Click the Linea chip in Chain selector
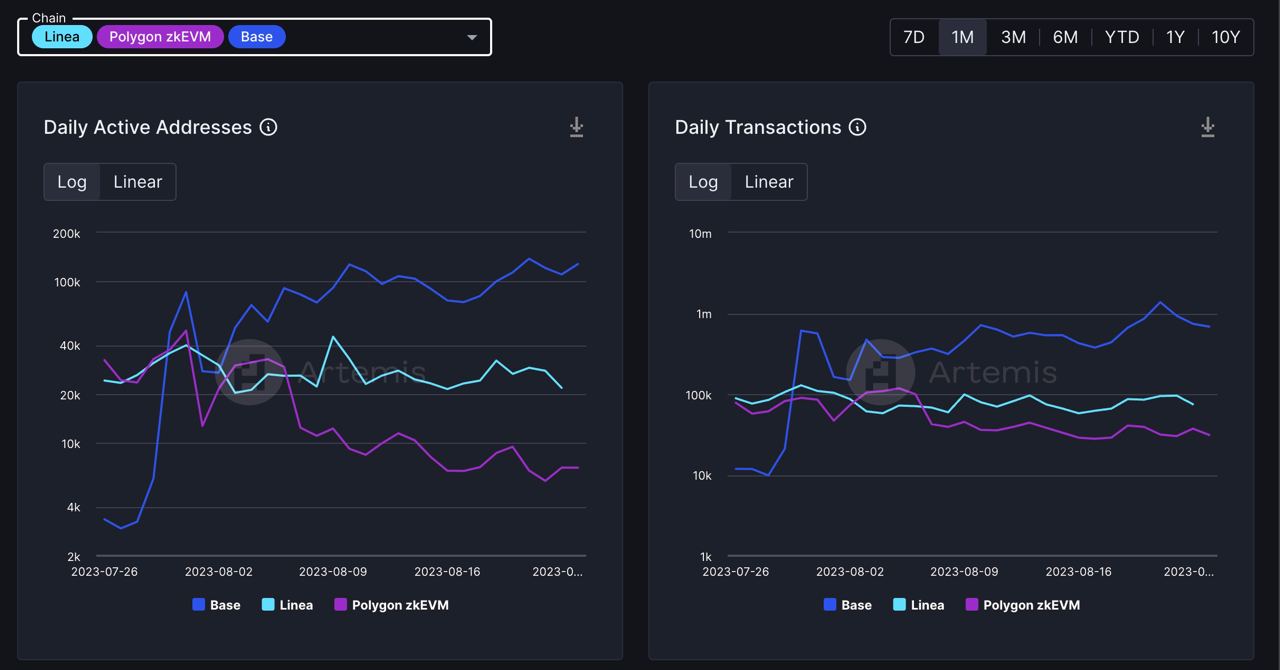 click(x=62, y=37)
